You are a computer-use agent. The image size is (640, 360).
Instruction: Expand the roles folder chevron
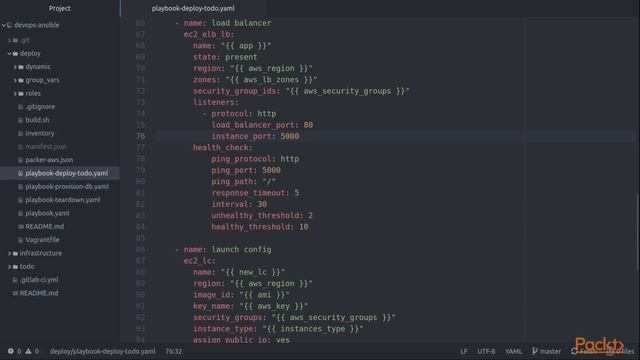15,93
